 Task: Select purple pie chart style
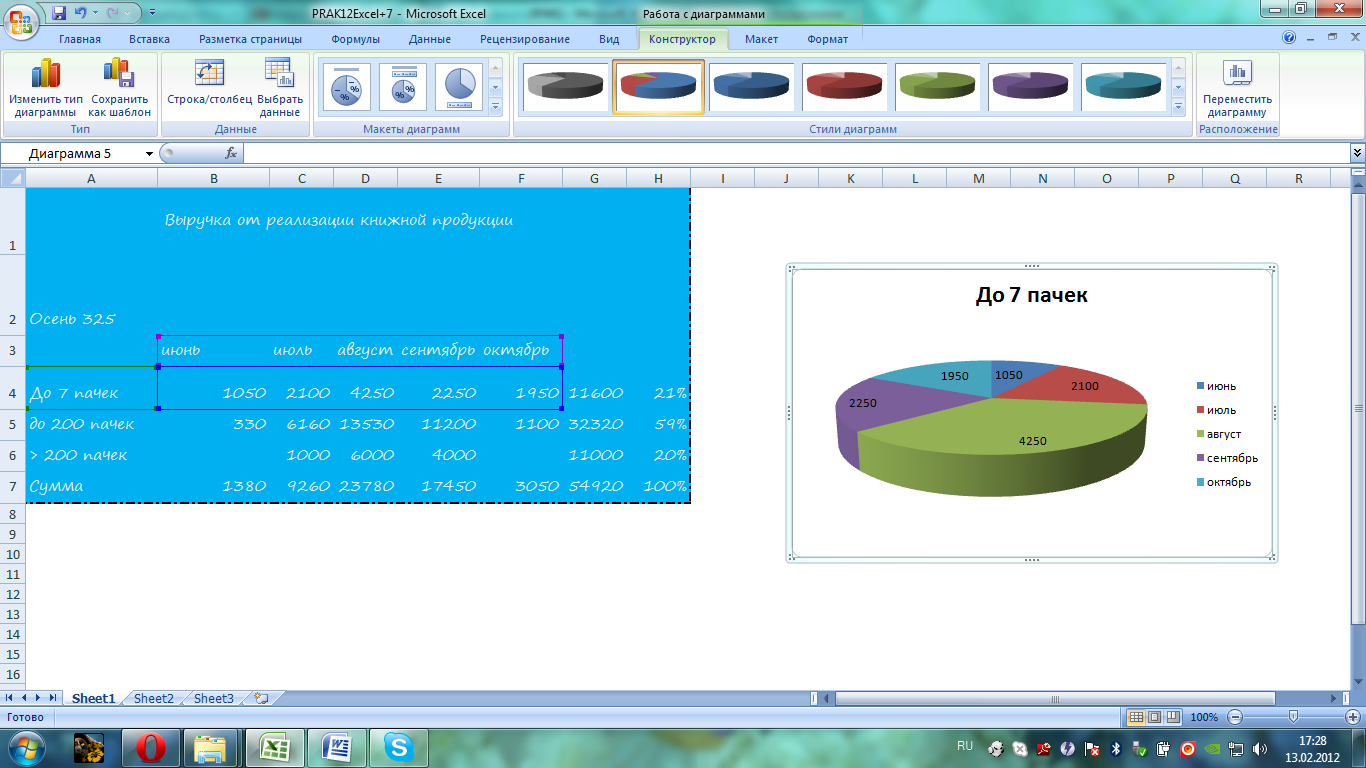[x=1030, y=87]
